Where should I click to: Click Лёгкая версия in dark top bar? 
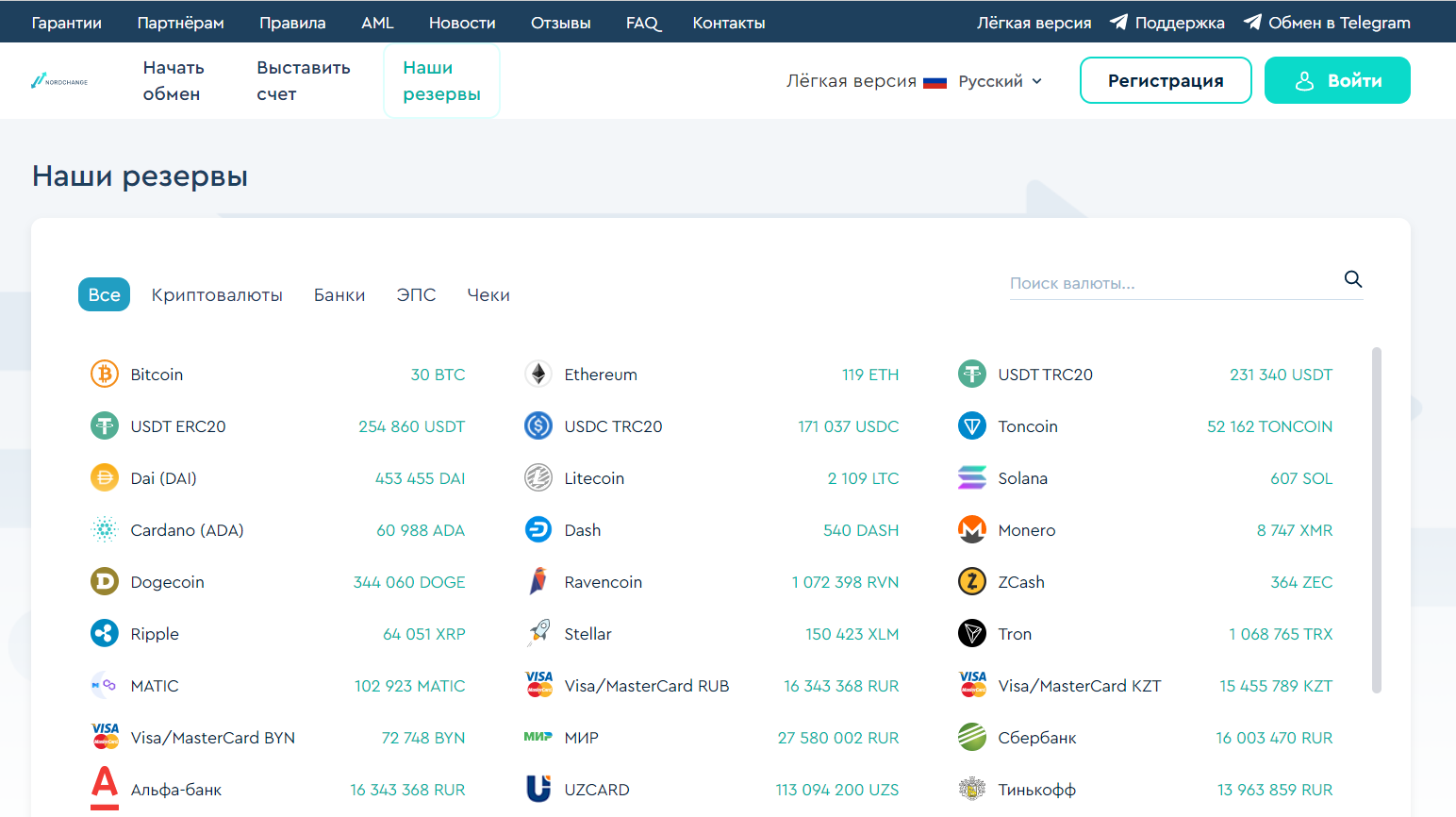point(1034,23)
